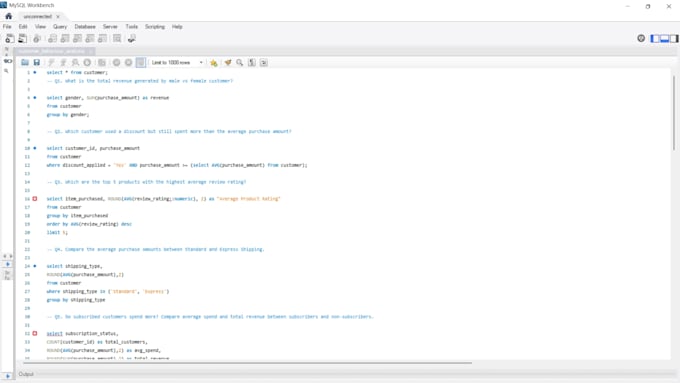Click the Output panel label
Screen dimensions: 680x383
[x=26, y=374]
